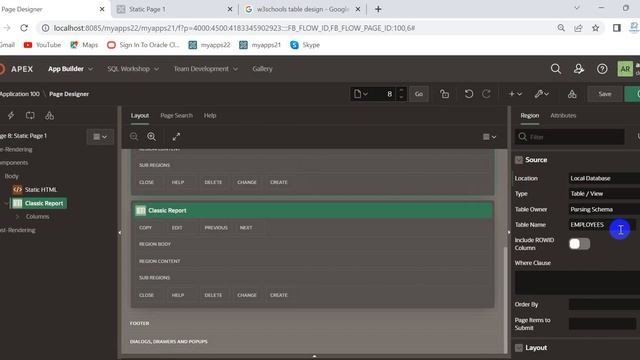This screenshot has height=360, width=640.
Task: Switch to the Layout tab
Action: [x=140, y=116]
